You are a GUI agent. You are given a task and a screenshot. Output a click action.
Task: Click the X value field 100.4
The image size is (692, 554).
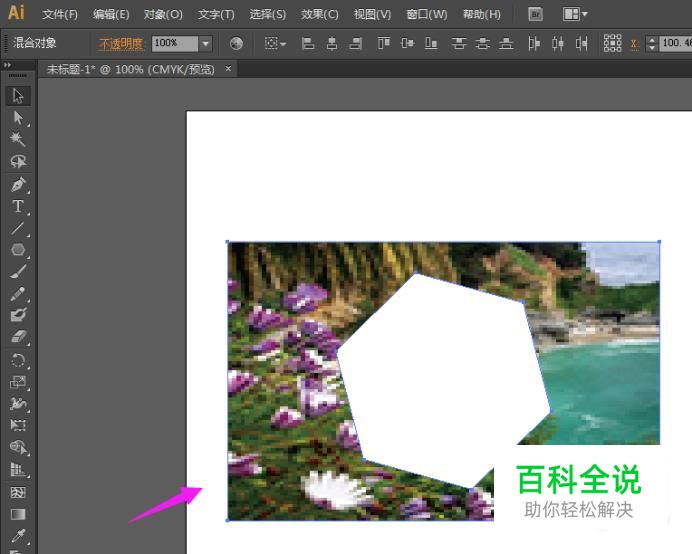(676, 43)
